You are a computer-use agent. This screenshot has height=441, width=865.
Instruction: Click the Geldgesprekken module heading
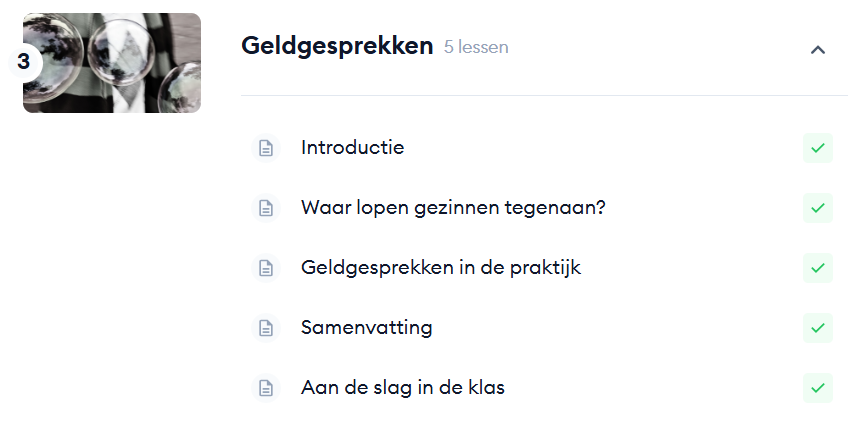(x=337, y=46)
